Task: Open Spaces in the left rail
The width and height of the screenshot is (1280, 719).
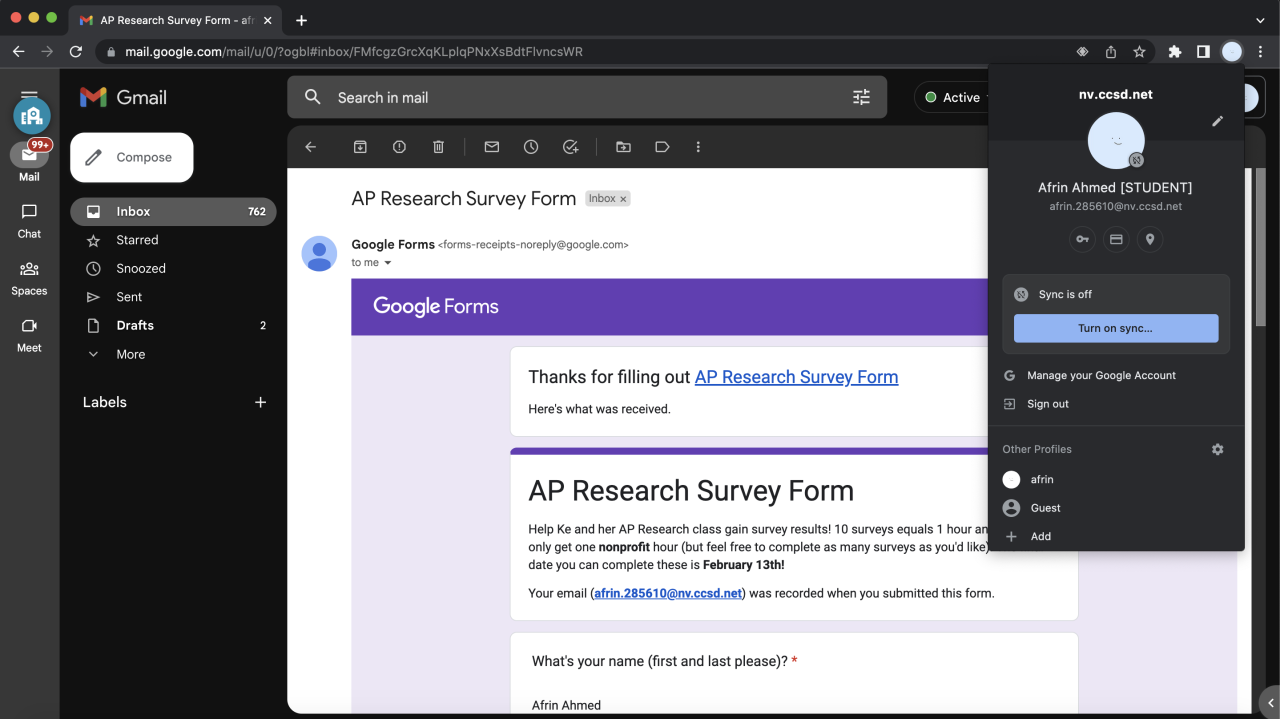Action: pyautogui.click(x=29, y=278)
